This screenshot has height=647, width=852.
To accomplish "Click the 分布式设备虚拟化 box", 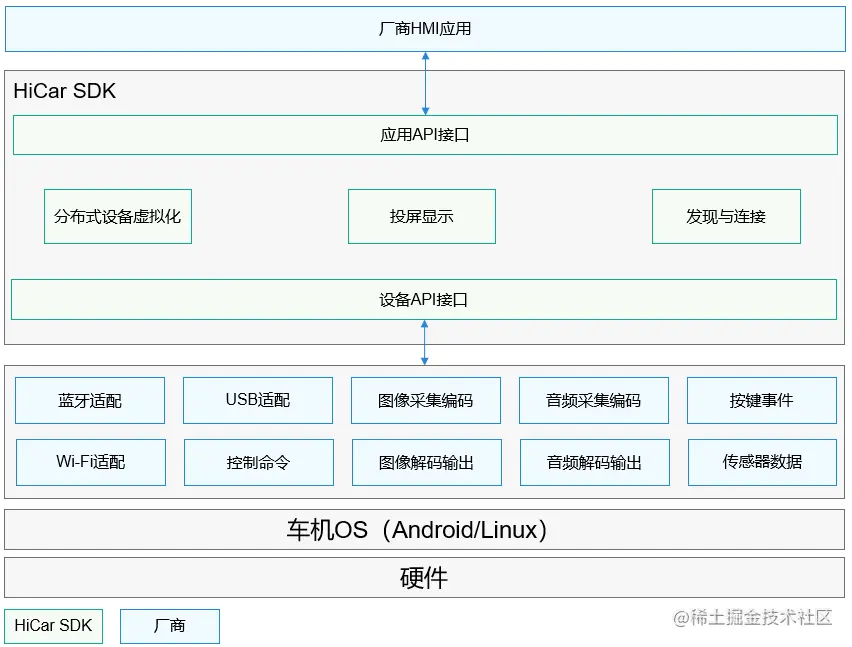I will [118, 216].
